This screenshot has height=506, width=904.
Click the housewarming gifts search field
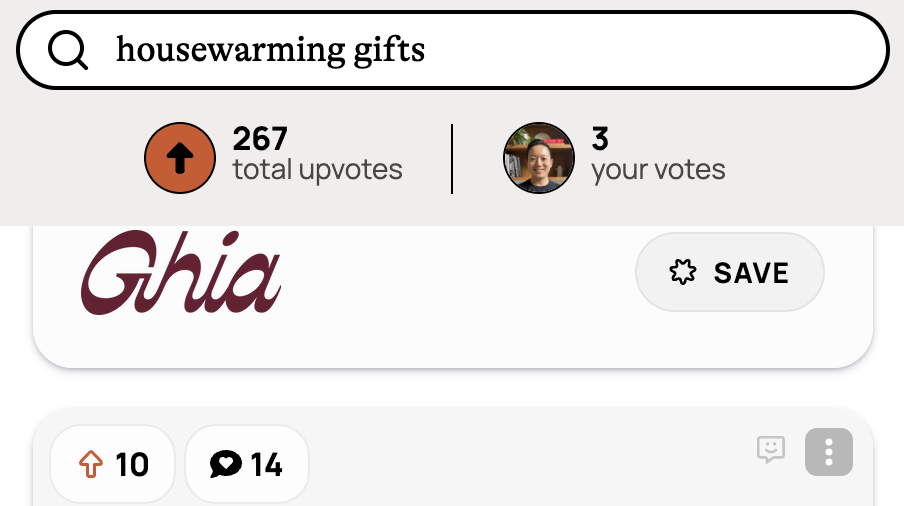click(480, 50)
